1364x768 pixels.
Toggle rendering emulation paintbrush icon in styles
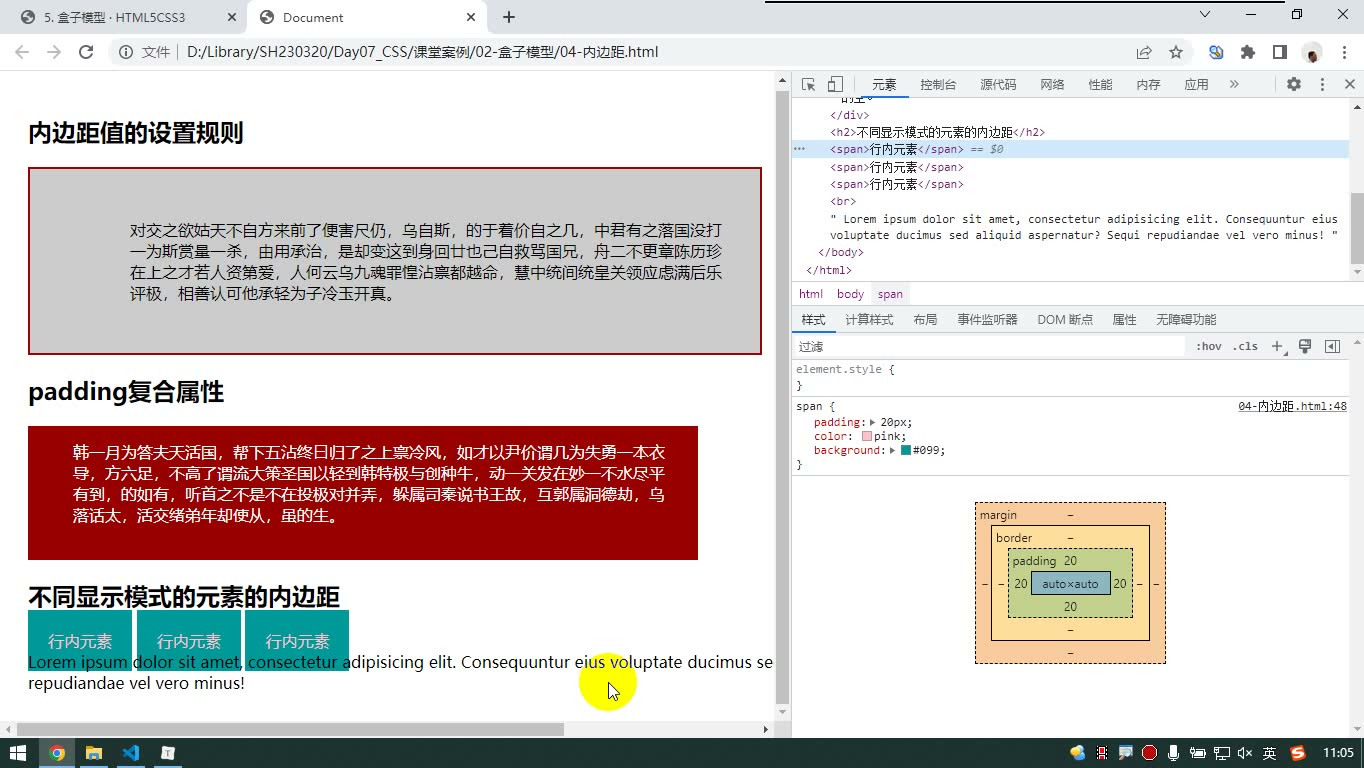[1305, 346]
